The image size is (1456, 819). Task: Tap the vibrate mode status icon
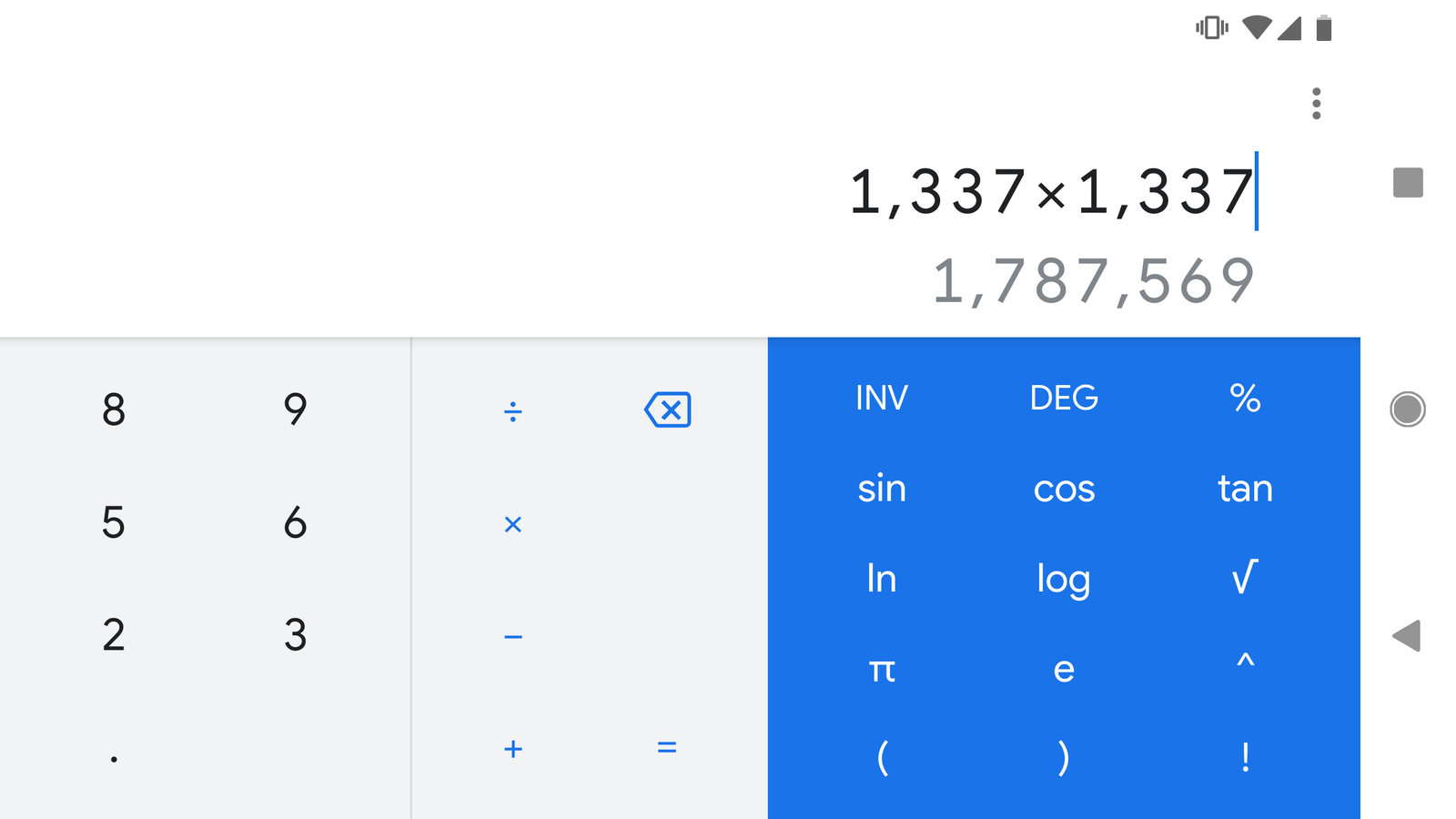tap(1211, 28)
